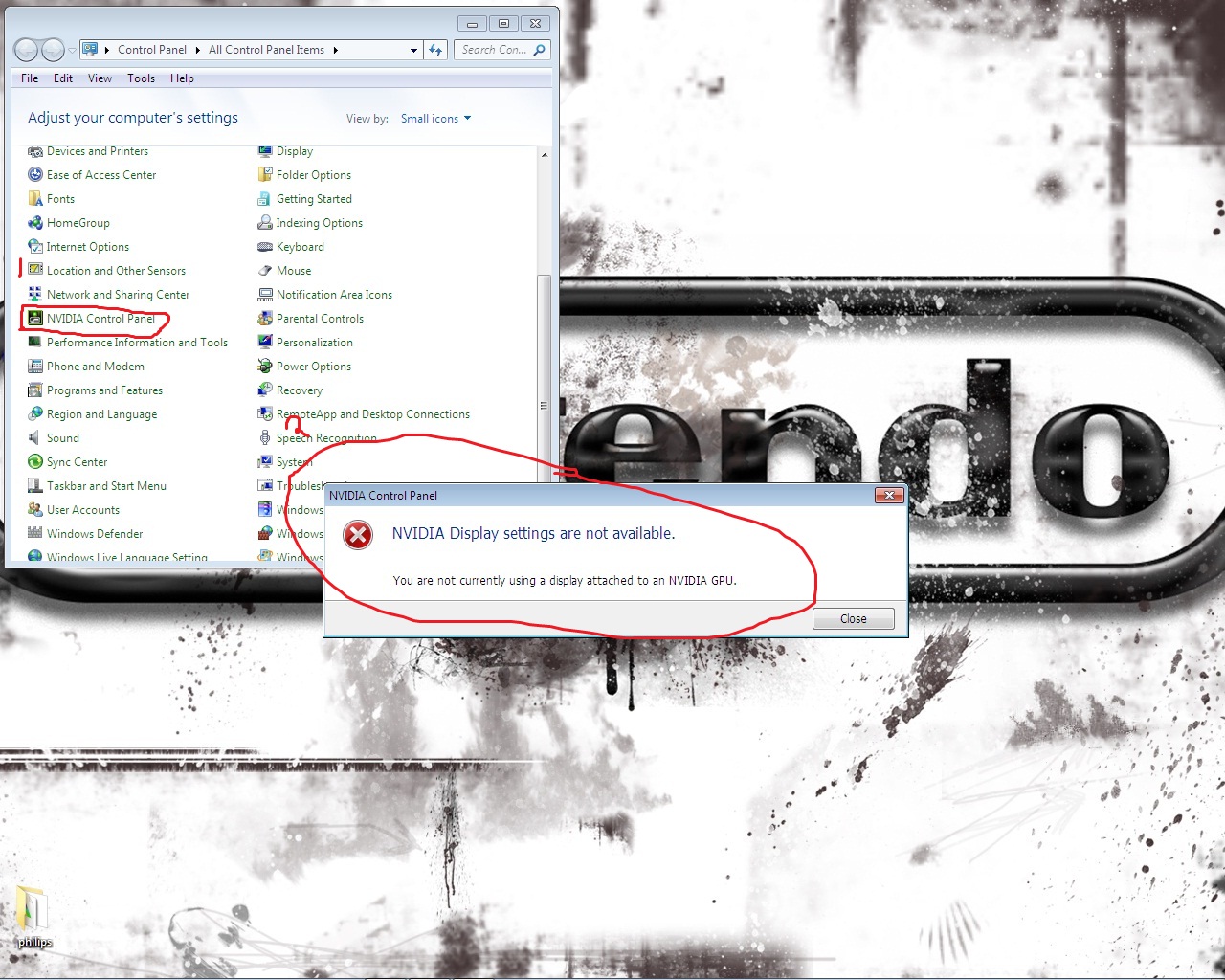Viewport: 1225px width, 980px height.
Task: Expand arrow after All Control Panel Items
Action: point(336,50)
